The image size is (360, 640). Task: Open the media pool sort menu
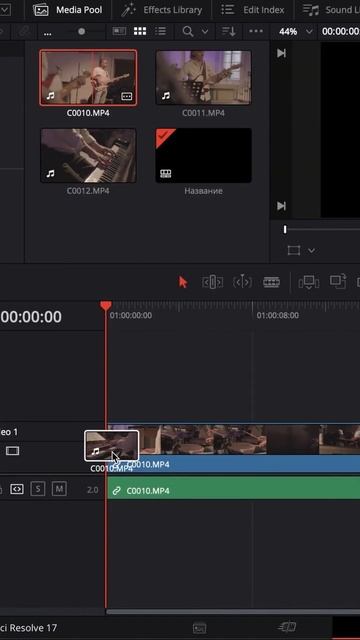point(229,31)
